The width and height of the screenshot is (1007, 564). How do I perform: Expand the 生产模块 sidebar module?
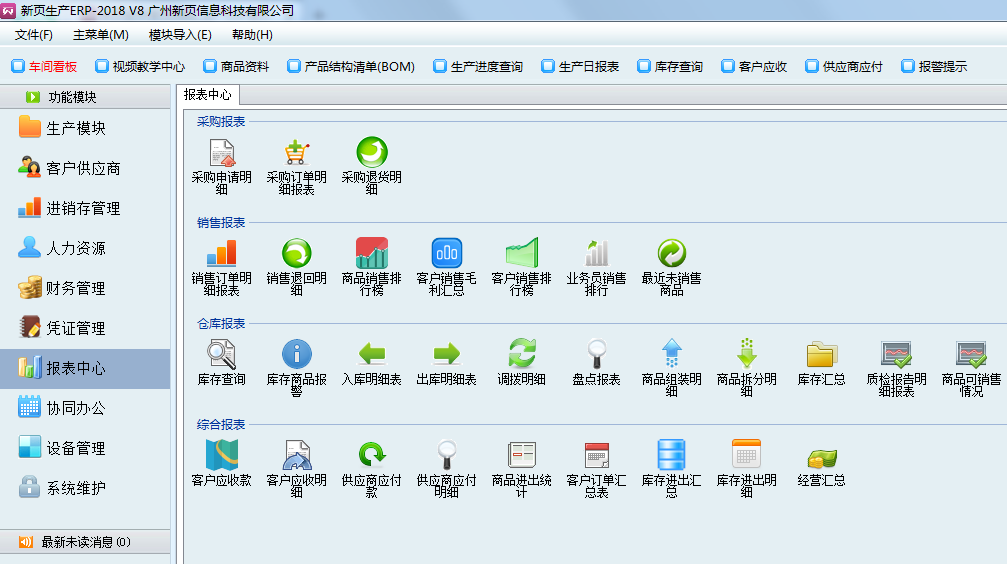click(75, 128)
